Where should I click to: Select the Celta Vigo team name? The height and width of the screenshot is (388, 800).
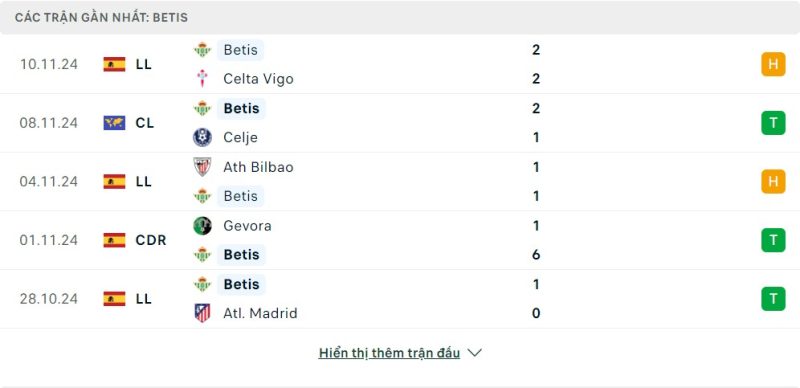tap(258, 79)
